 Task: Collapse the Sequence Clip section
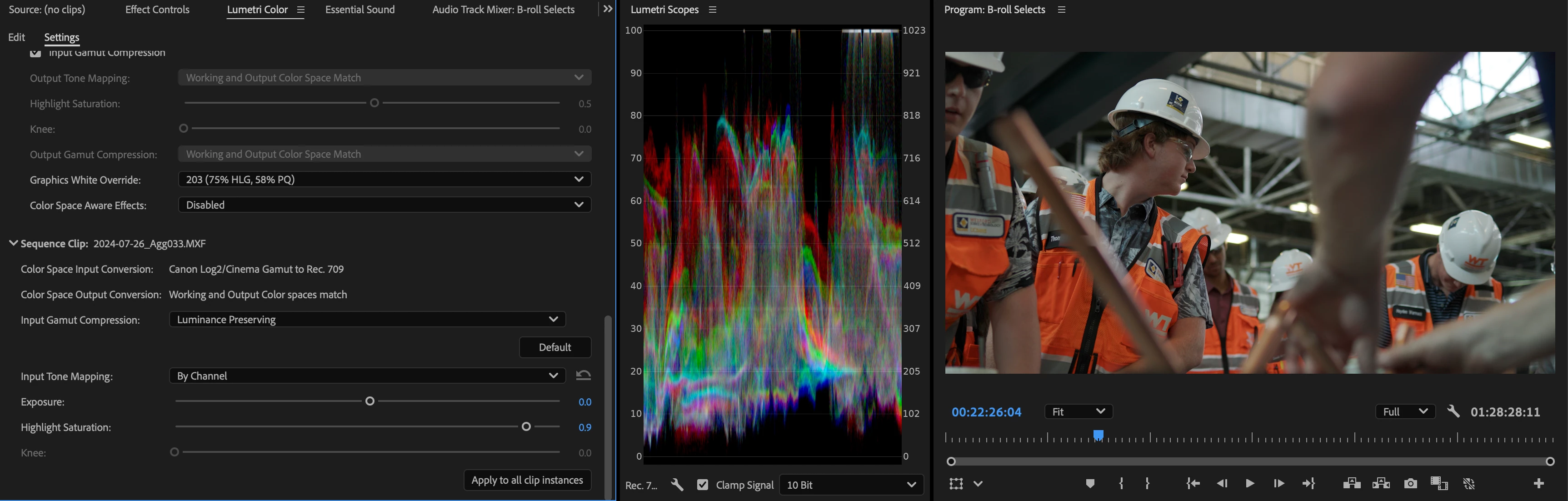coord(13,243)
